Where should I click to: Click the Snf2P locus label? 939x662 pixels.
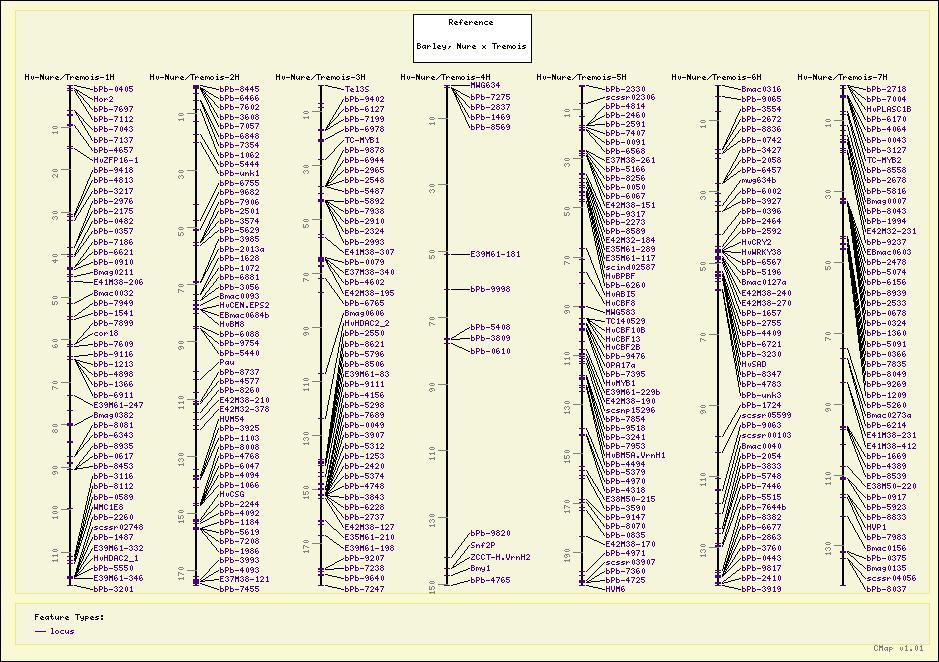click(483, 545)
